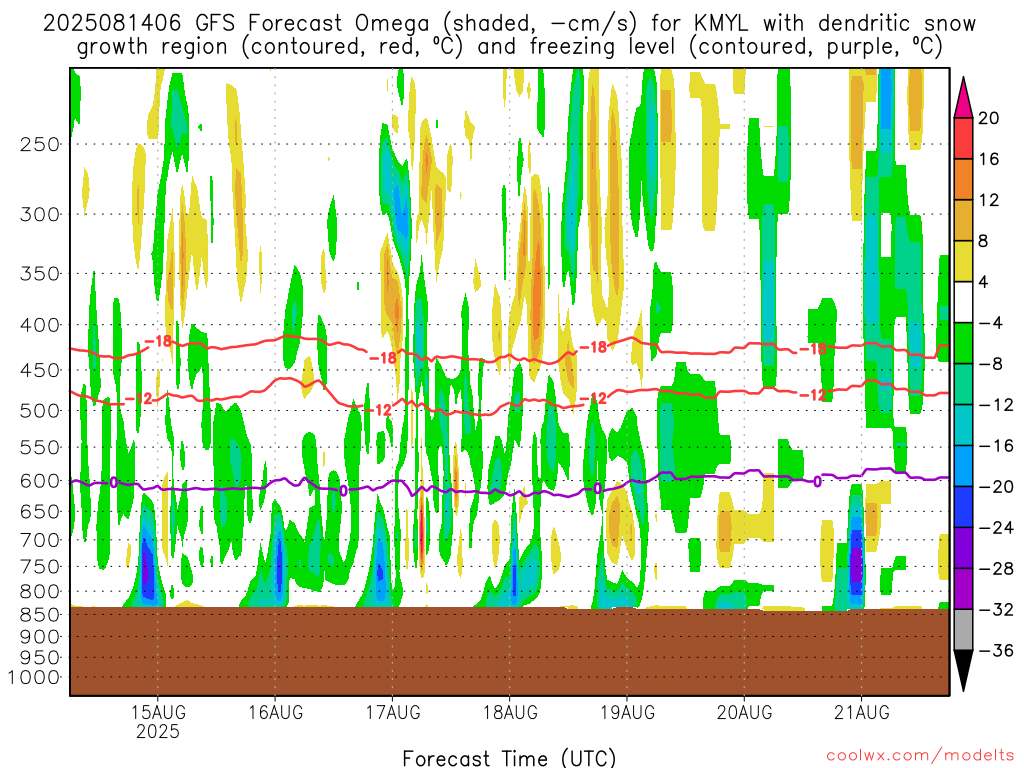Click the colorbar value label 8
The width and height of the screenshot is (1024, 768).
(984, 241)
